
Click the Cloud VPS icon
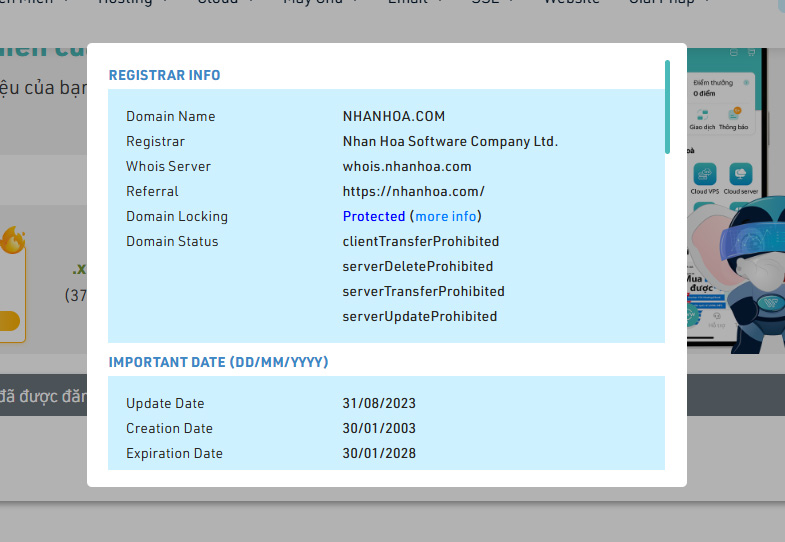705,175
